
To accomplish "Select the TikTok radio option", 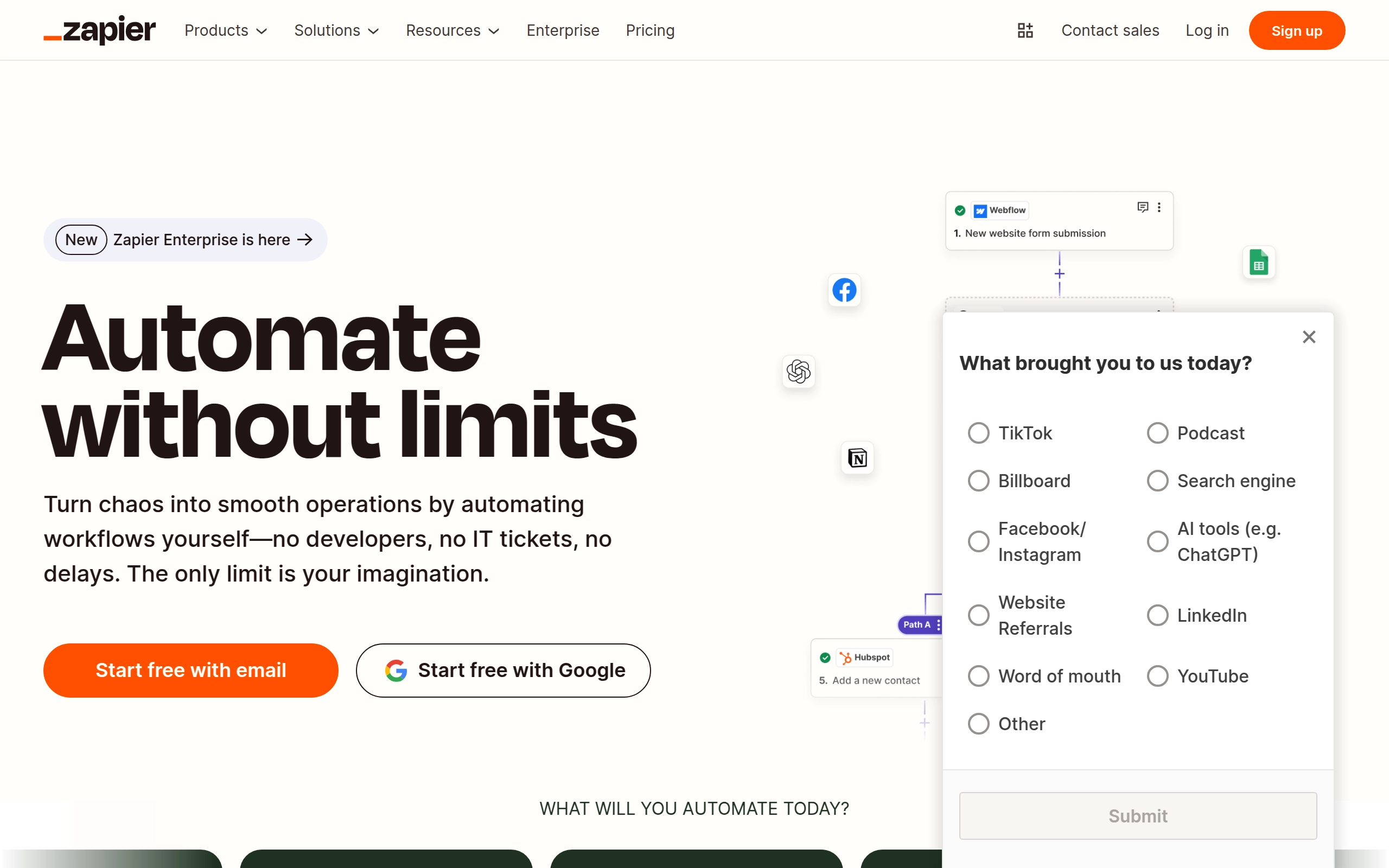I will pyautogui.click(x=978, y=432).
